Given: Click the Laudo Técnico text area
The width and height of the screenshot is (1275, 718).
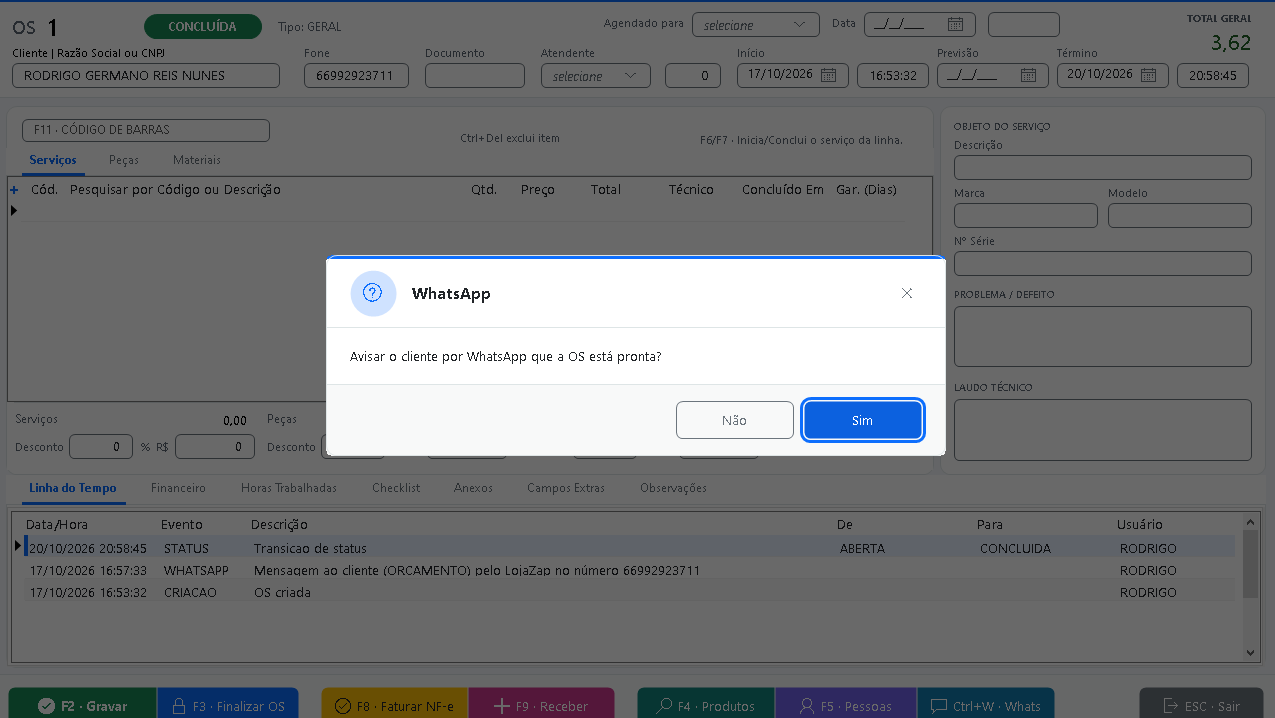Looking at the screenshot, I should [x=1103, y=430].
